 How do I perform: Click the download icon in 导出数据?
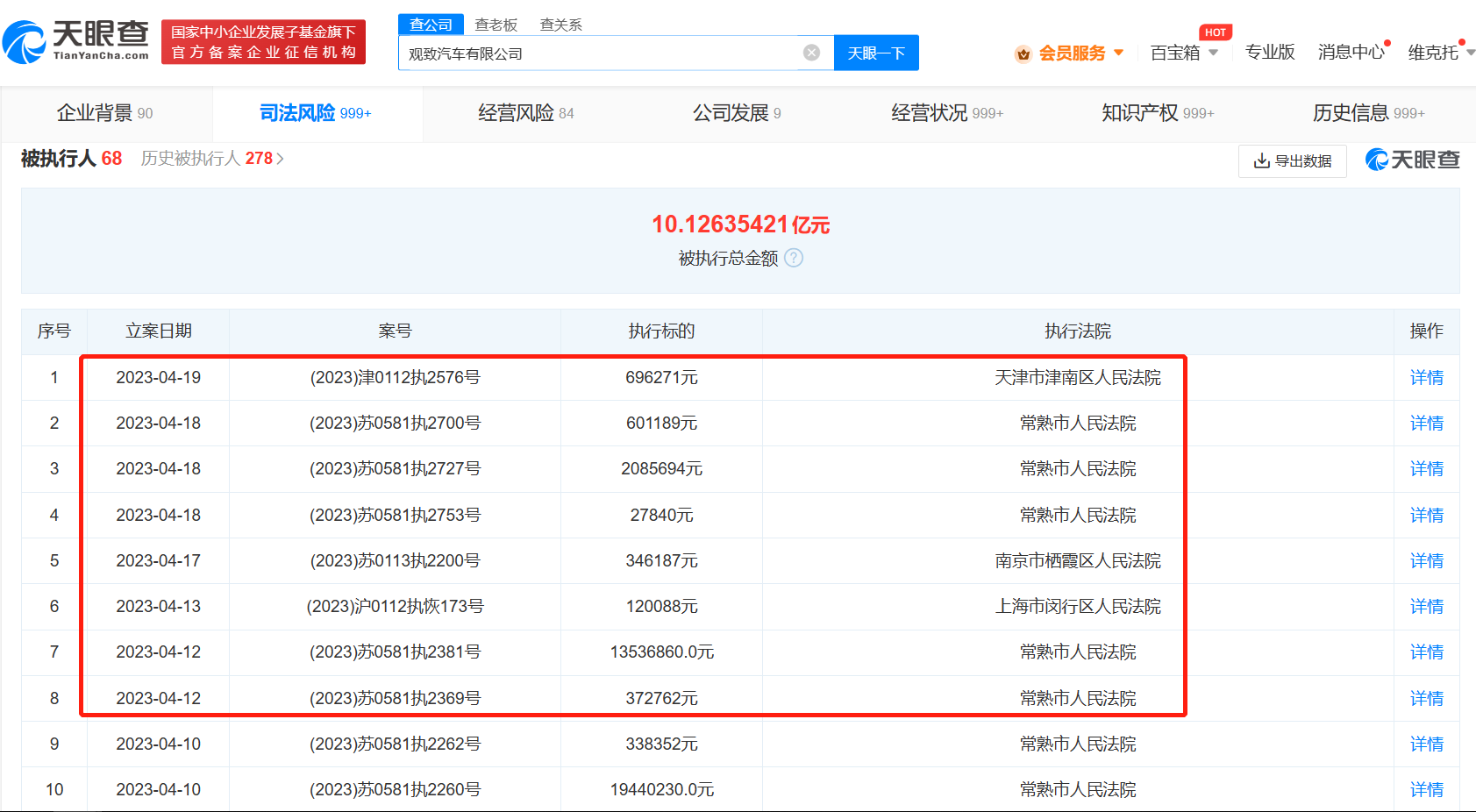coord(1262,160)
